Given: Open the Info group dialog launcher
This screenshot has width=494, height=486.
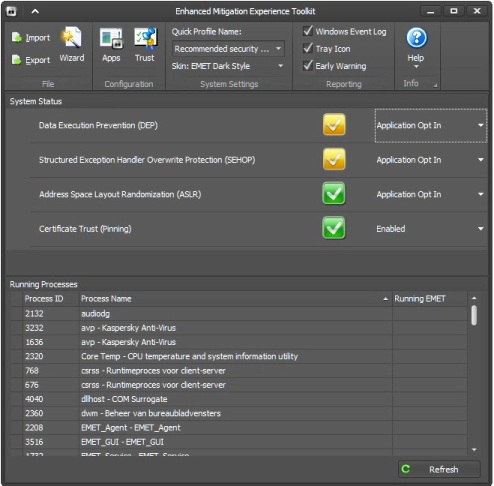Looking at the screenshot, I should tap(435, 85).
